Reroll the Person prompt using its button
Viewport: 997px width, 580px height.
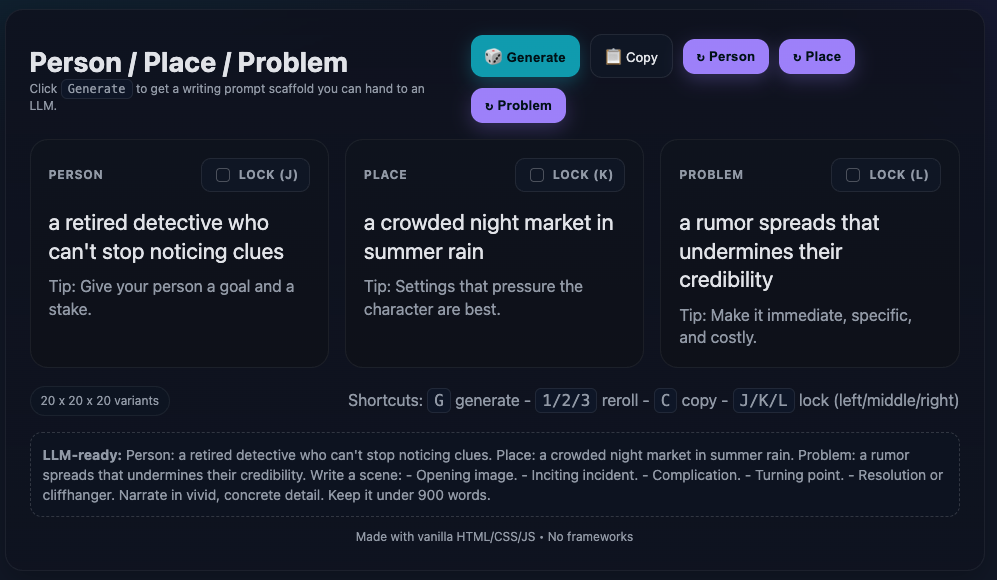pyautogui.click(x=725, y=56)
